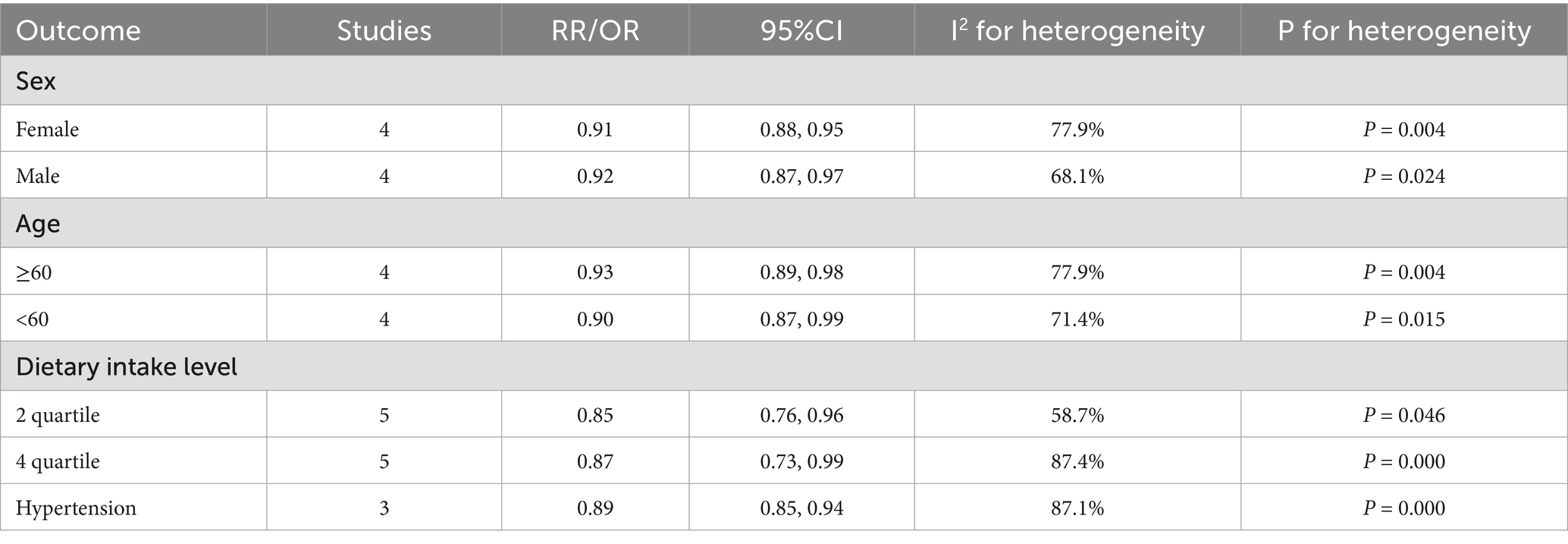Click the 0.85 RR/OR value cell
Image resolution: width=1568 pixels, height=544 pixels.
(594, 415)
